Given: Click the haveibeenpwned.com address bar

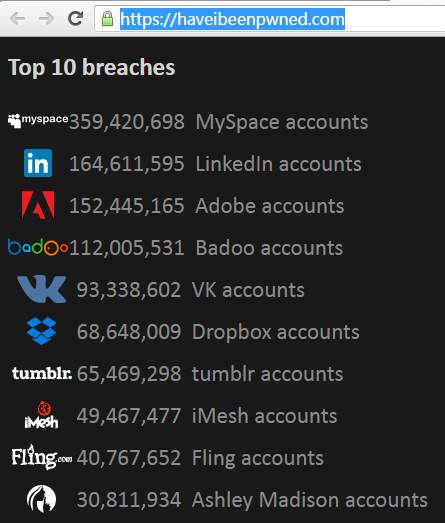Looking at the screenshot, I should pos(270,19).
